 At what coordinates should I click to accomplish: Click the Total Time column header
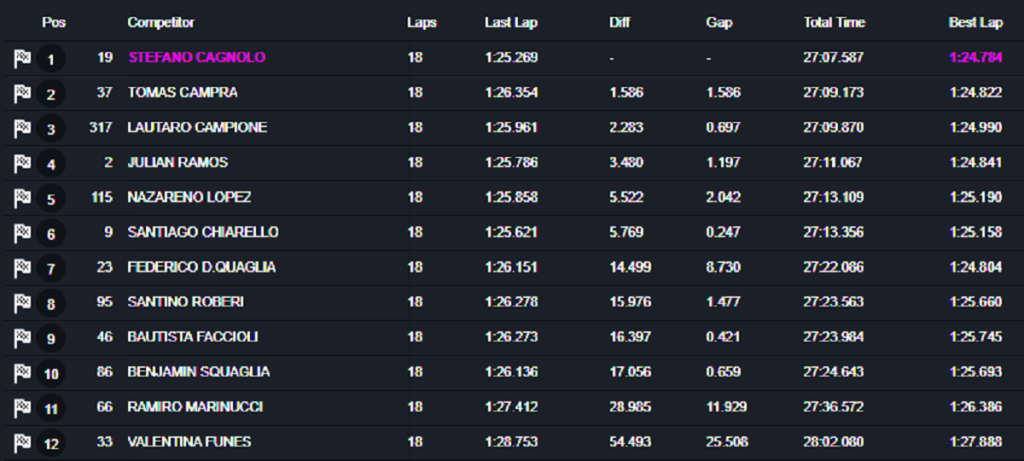click(x=834, y=22)
